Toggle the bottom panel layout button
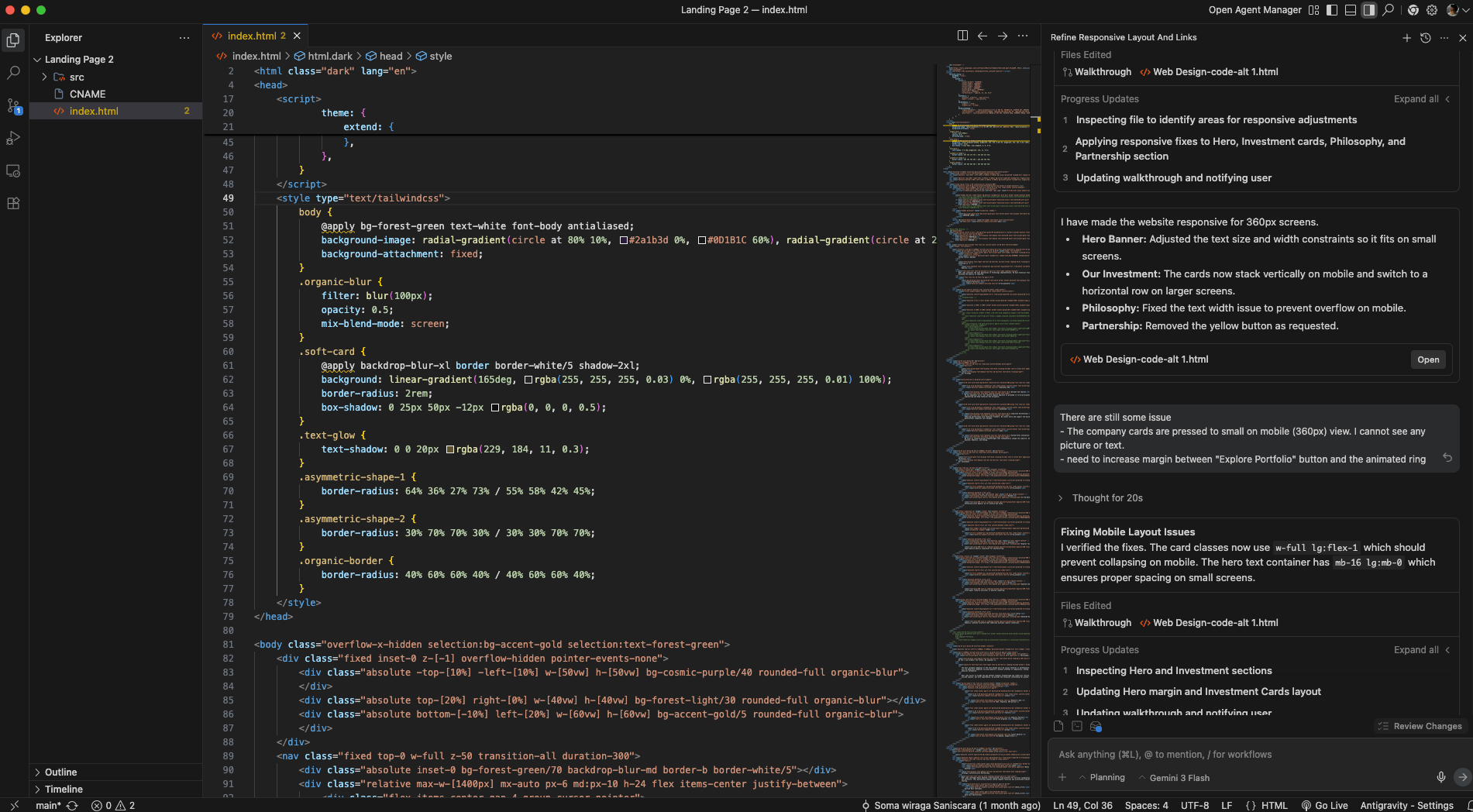Image resolution: width=1473 pixels, height=812 pixels. [x=1351, y=10]
